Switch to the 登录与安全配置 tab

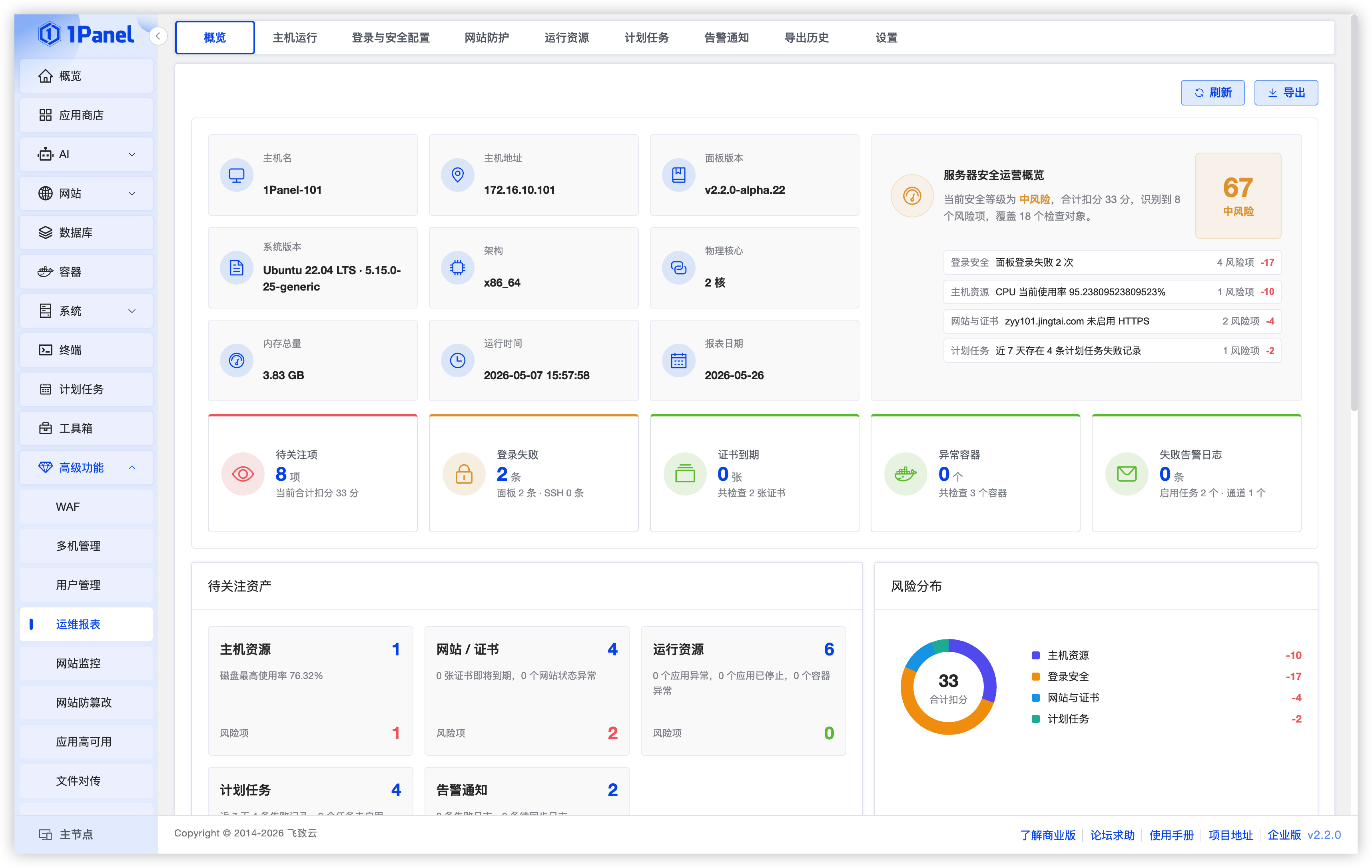[391, 38]
